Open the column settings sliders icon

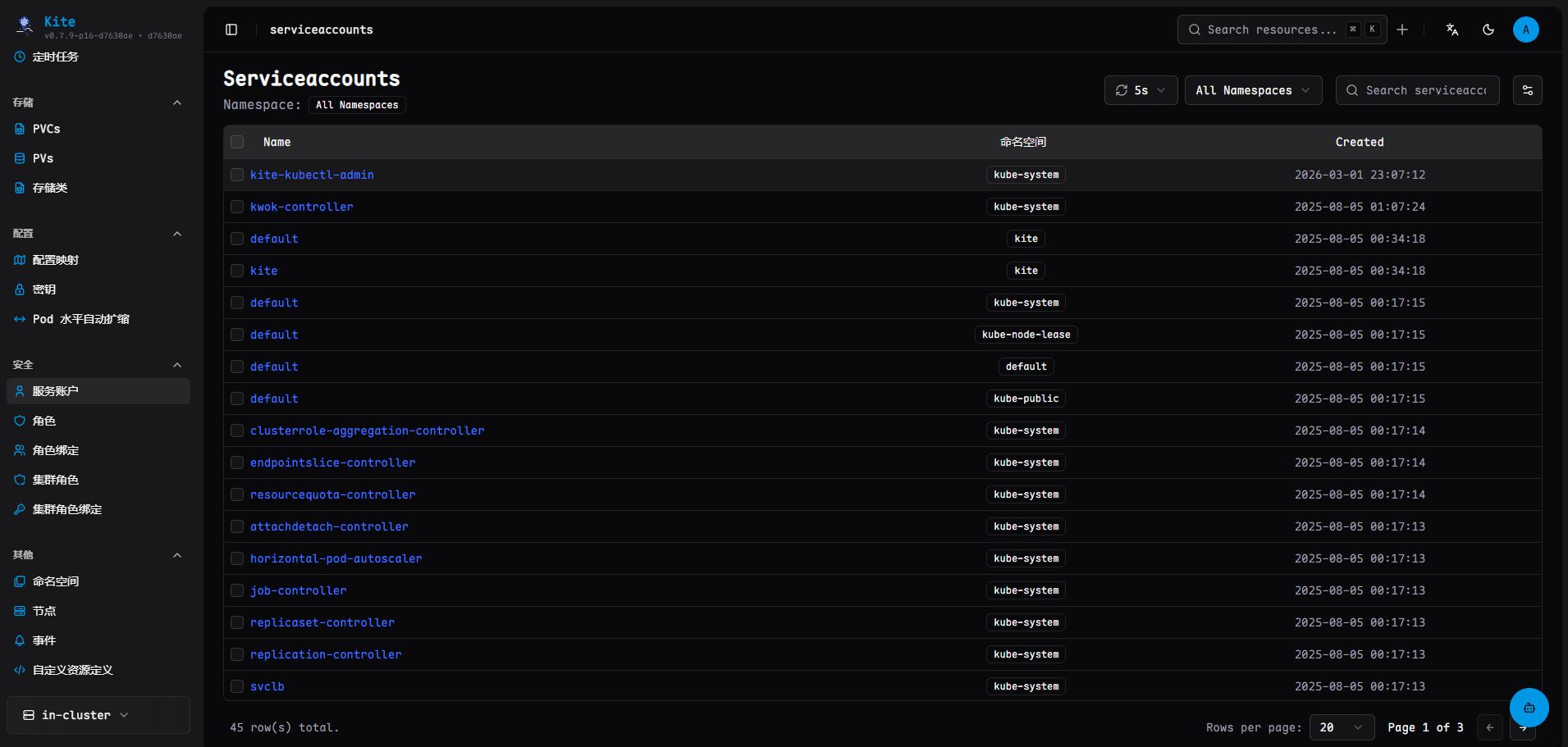click(x=1527, y=90)
